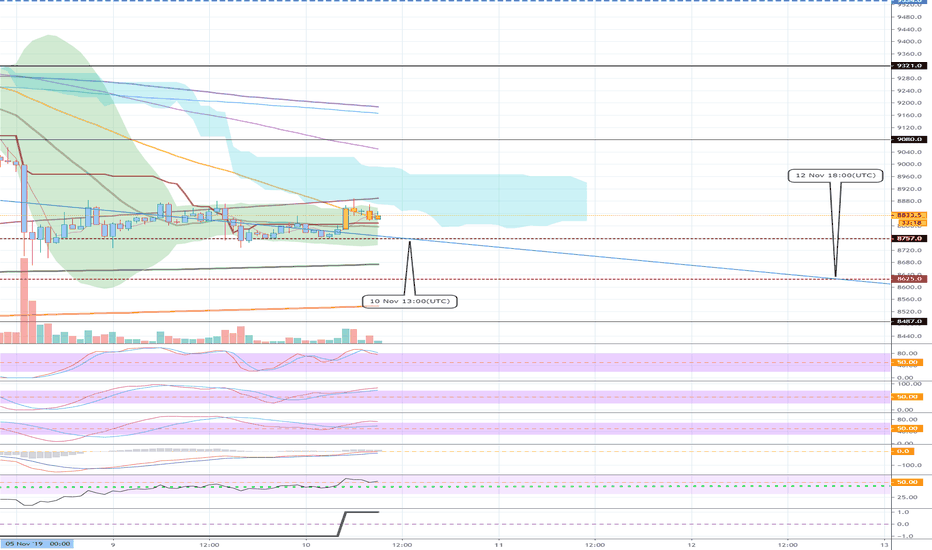Click the -100.0 indicator axis value
This screenshot has height=550, width=932.
pos(909,466)
